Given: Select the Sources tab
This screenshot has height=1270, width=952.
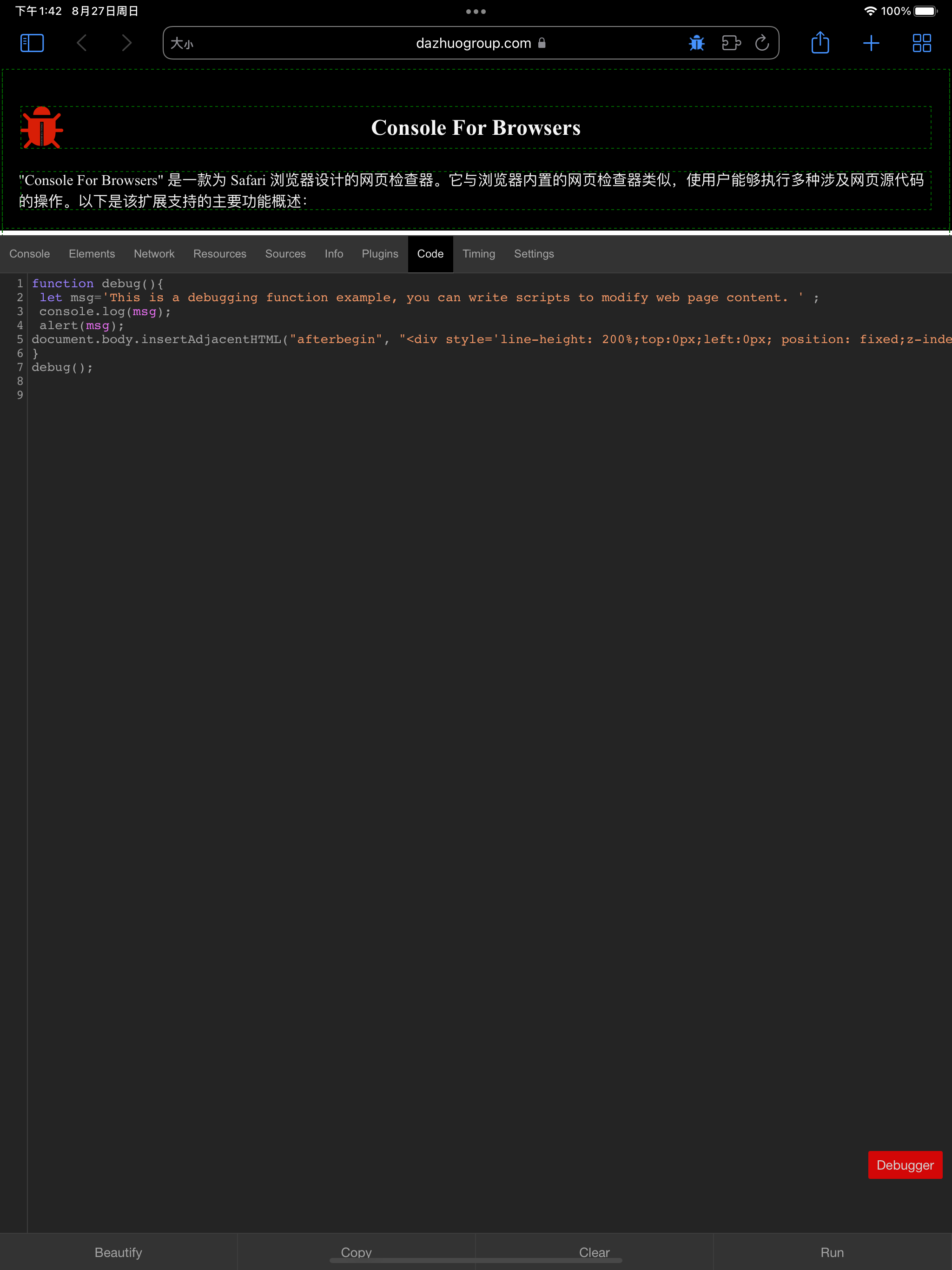Looking at the screenshot, I should [285, 254].
